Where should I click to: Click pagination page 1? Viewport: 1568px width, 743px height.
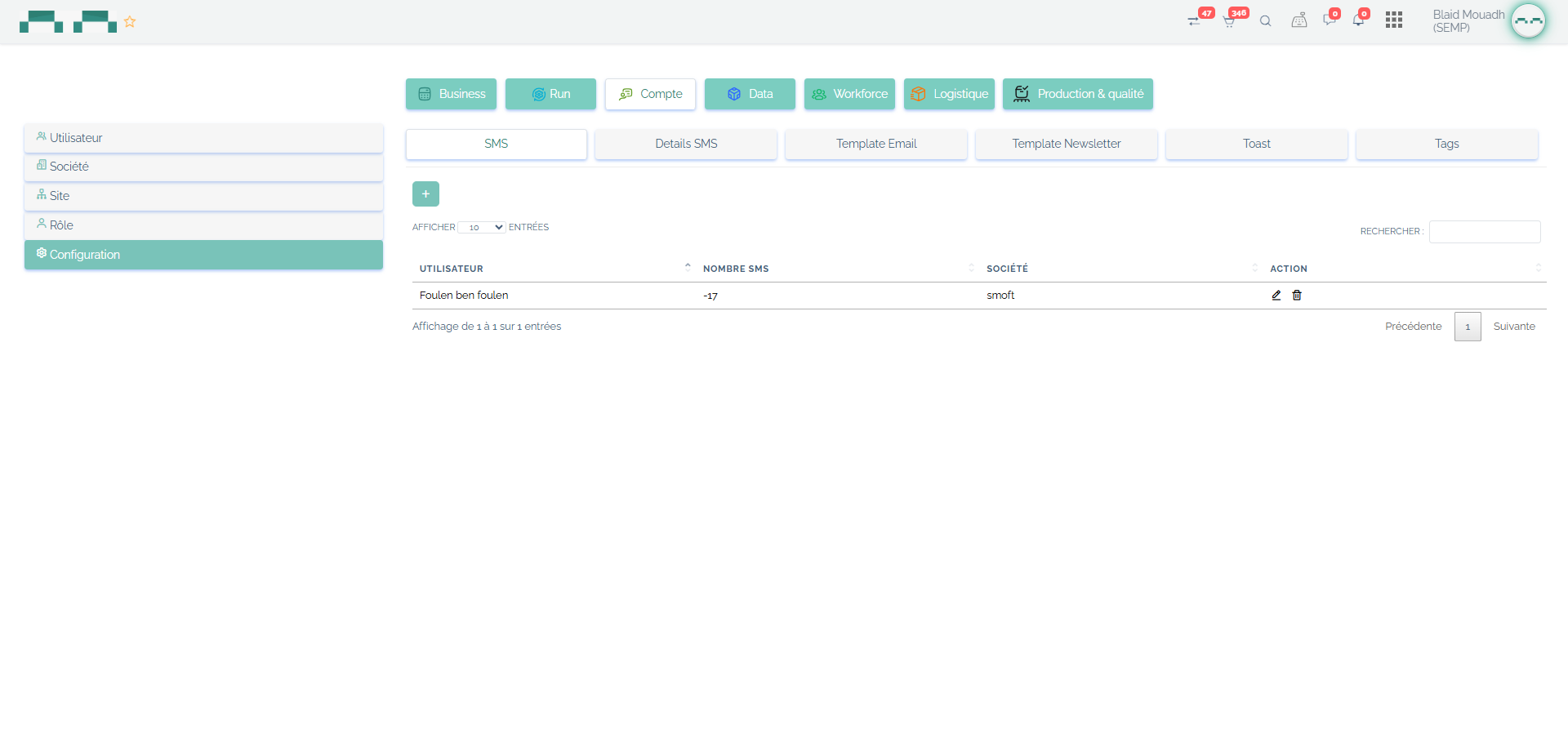(x=1468, y=327)
